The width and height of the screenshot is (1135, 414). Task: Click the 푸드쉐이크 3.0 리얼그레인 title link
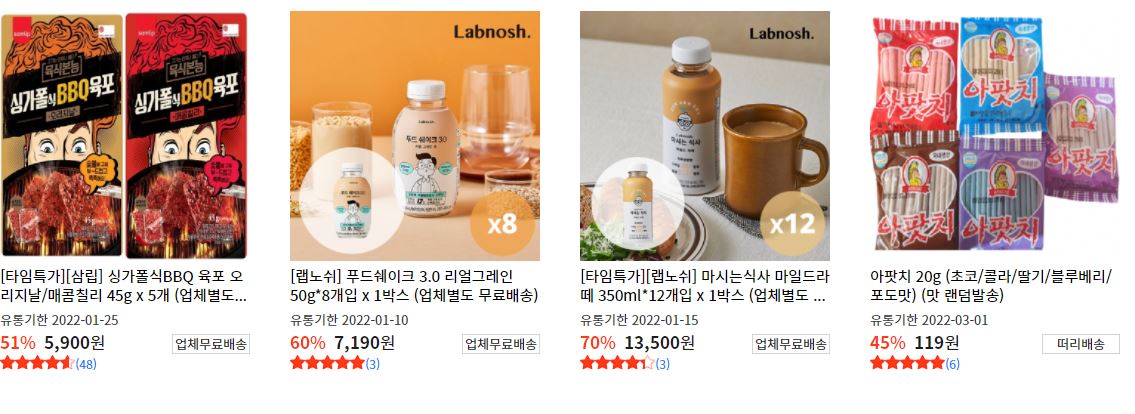click(414, 287)
